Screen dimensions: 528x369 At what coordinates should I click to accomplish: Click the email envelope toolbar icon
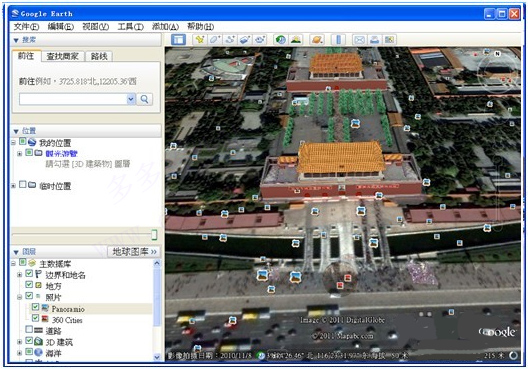tap(359, 40)
